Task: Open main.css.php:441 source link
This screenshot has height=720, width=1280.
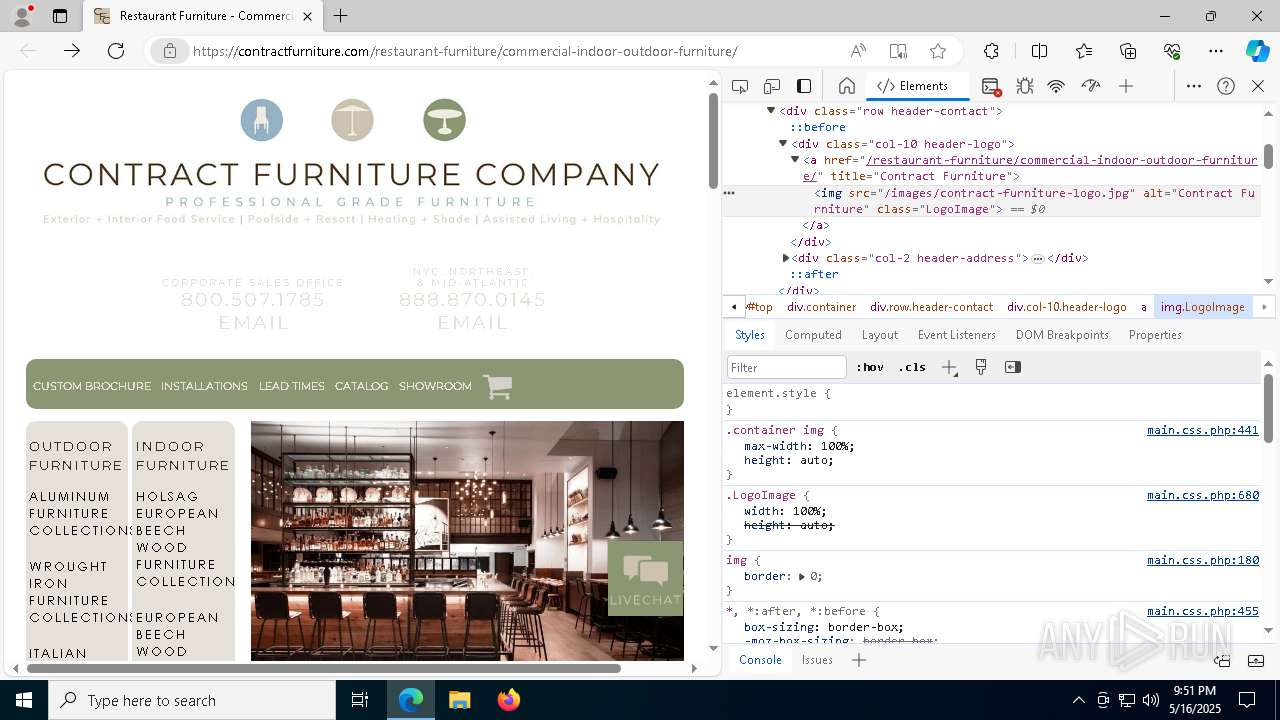Action: point(1203,430)
